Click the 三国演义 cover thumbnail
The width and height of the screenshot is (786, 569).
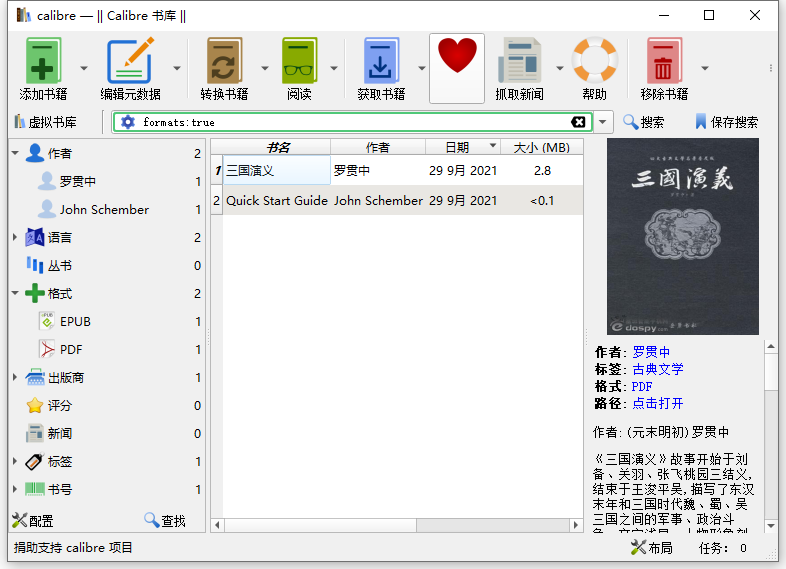682,237
